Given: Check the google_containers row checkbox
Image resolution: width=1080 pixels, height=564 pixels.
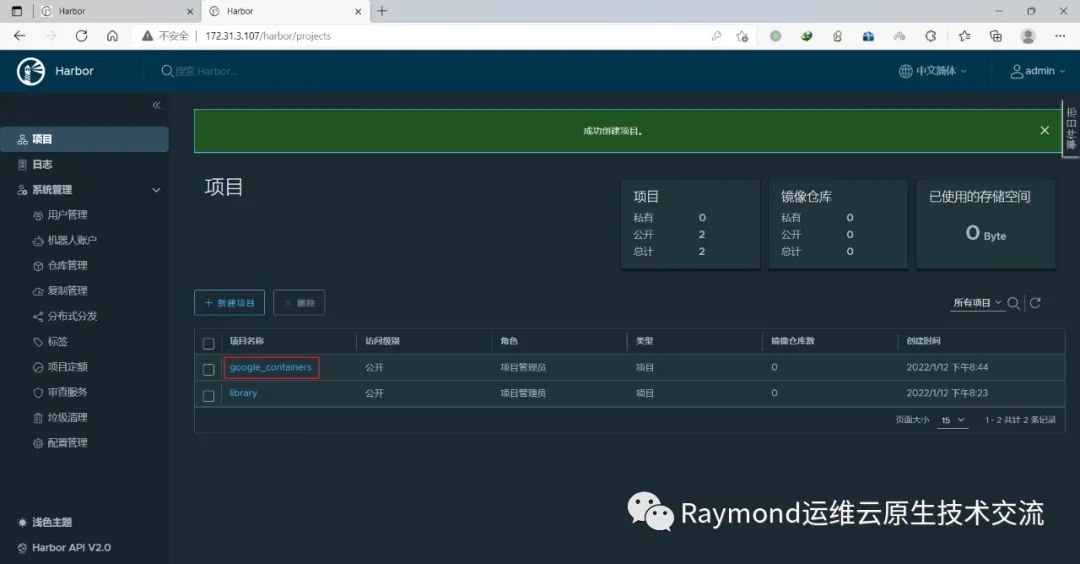Looking at the screenshot, I should click(209, 369).
